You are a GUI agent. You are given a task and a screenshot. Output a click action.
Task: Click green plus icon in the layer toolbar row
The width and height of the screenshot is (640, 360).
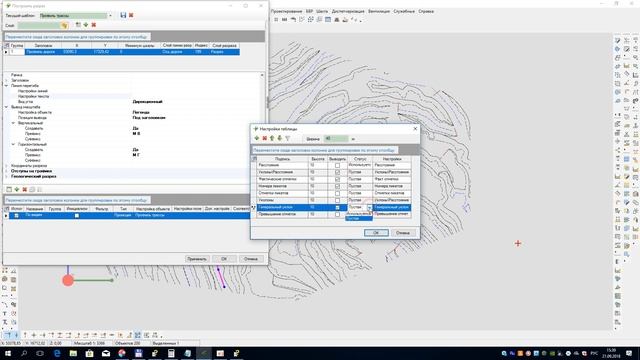coord(86,25)
